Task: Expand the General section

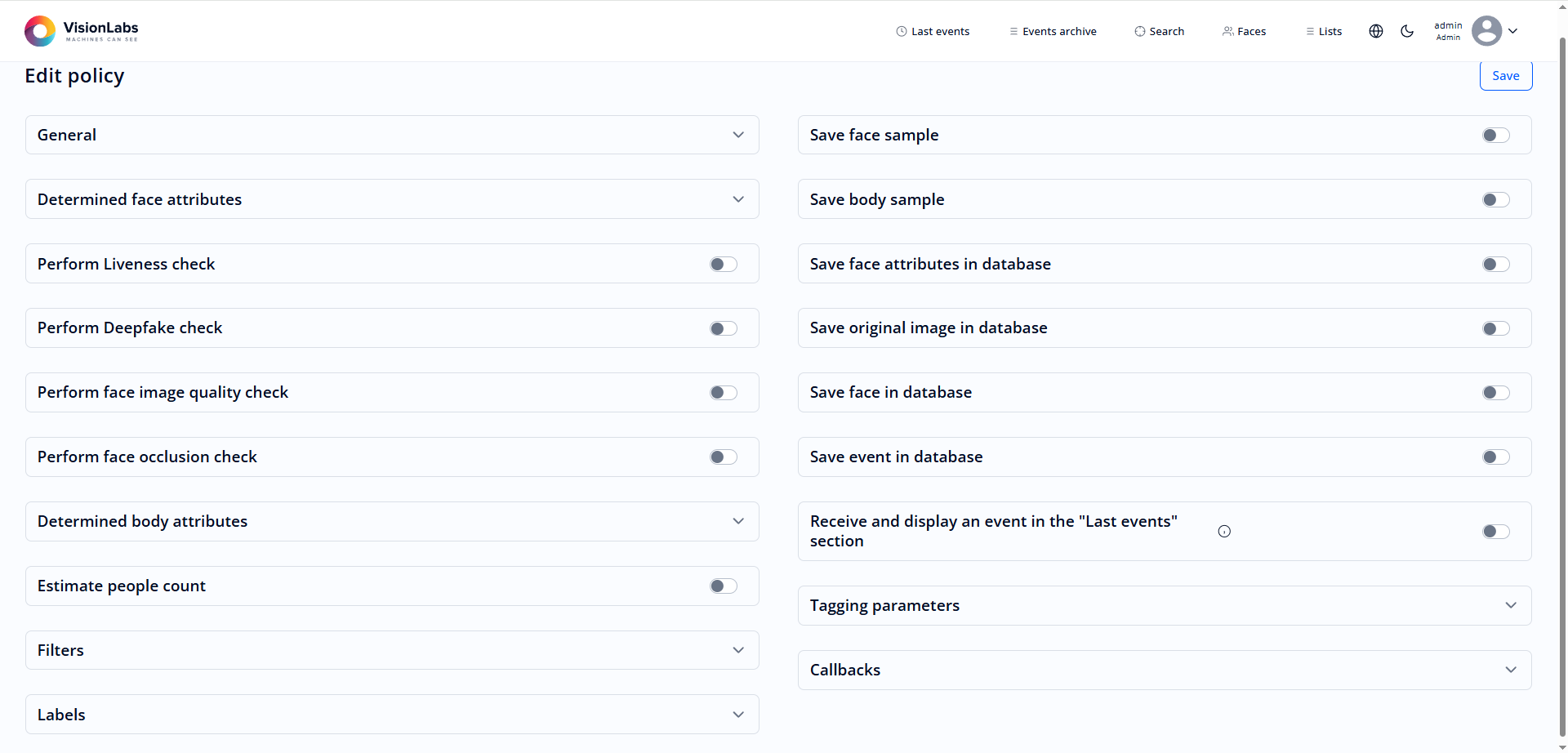Action: coord(392,136)
